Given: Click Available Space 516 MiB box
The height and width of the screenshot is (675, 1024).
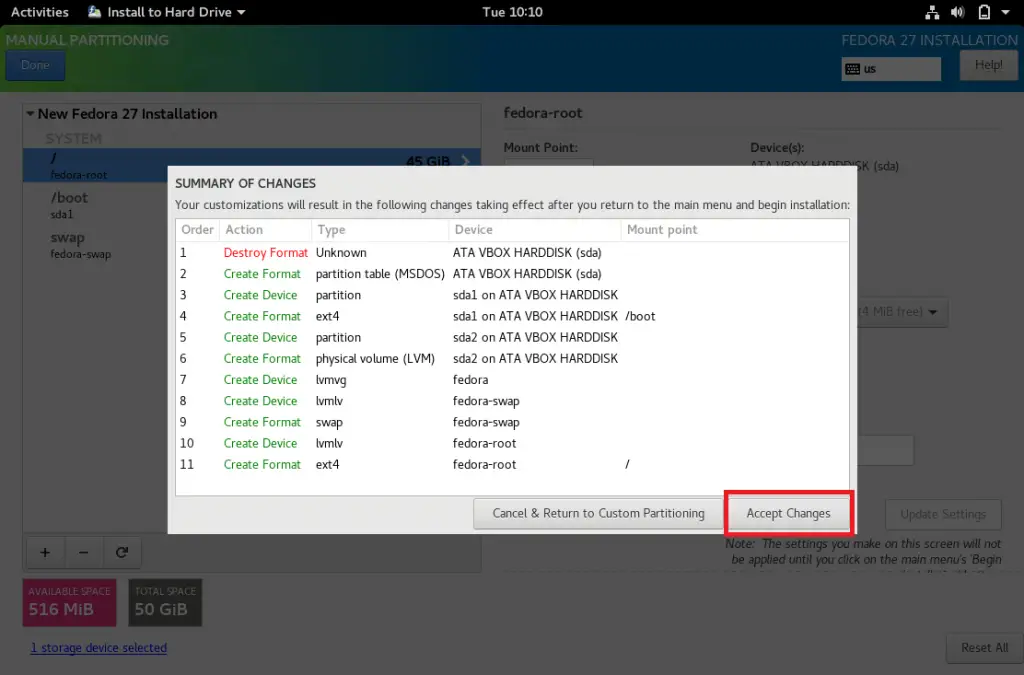Looking at the screenshot, I should (x=70, y=602).
